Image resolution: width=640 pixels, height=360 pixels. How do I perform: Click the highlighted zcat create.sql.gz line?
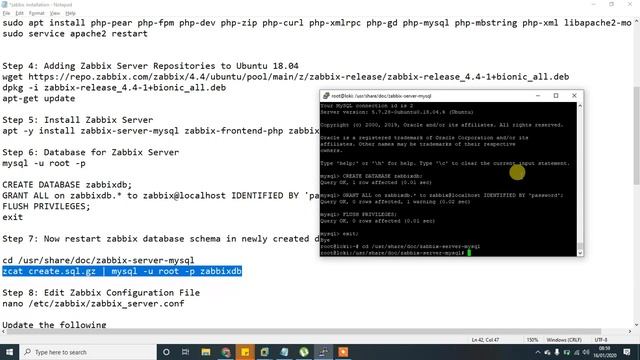point(122,271)
